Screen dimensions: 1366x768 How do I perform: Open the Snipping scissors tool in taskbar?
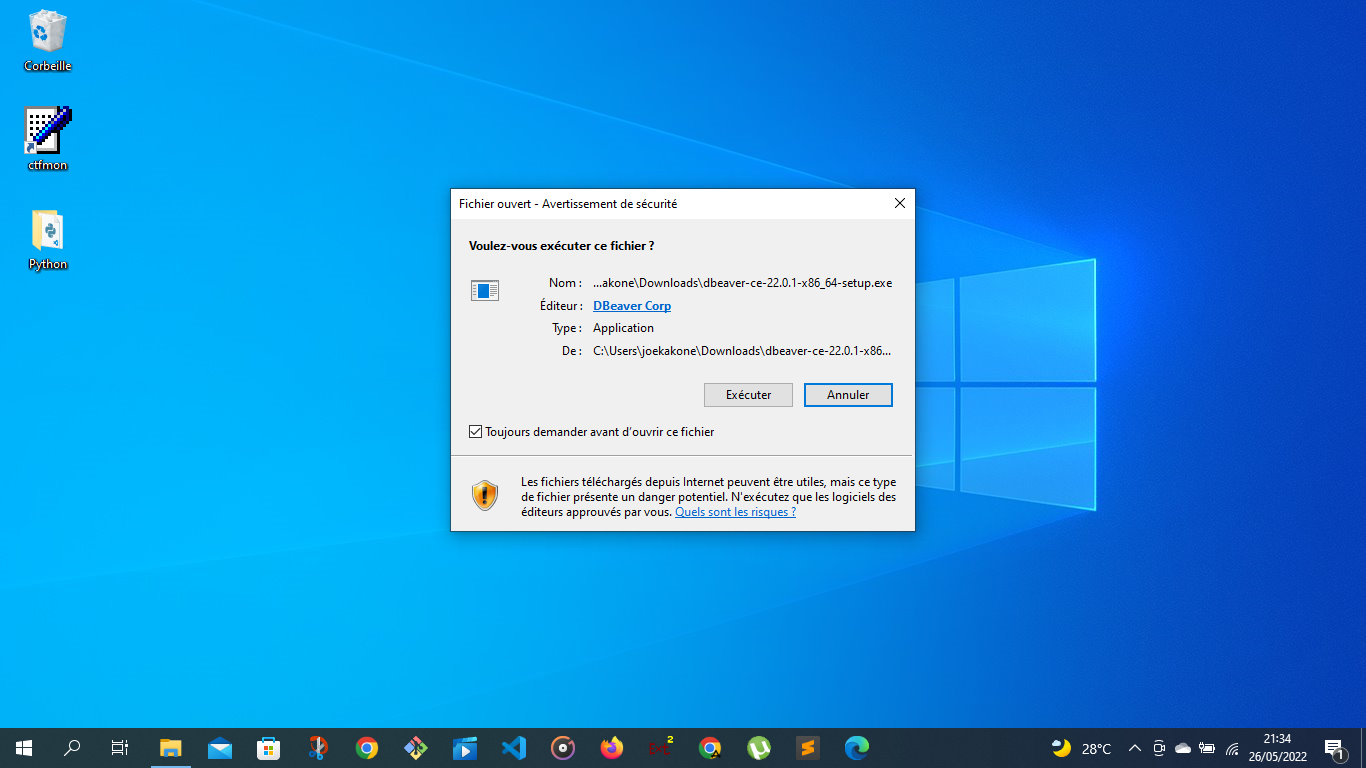coord(318,748)
